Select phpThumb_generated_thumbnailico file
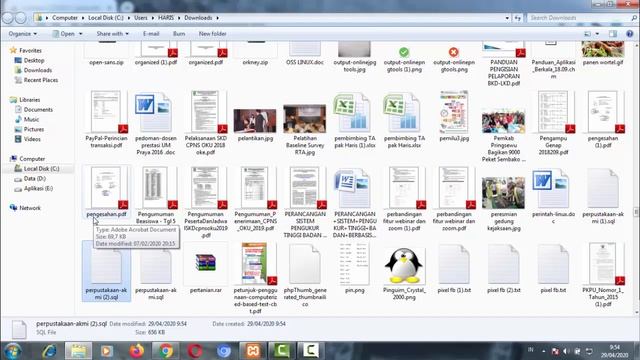The image size is (640, 360). (305, 274)
